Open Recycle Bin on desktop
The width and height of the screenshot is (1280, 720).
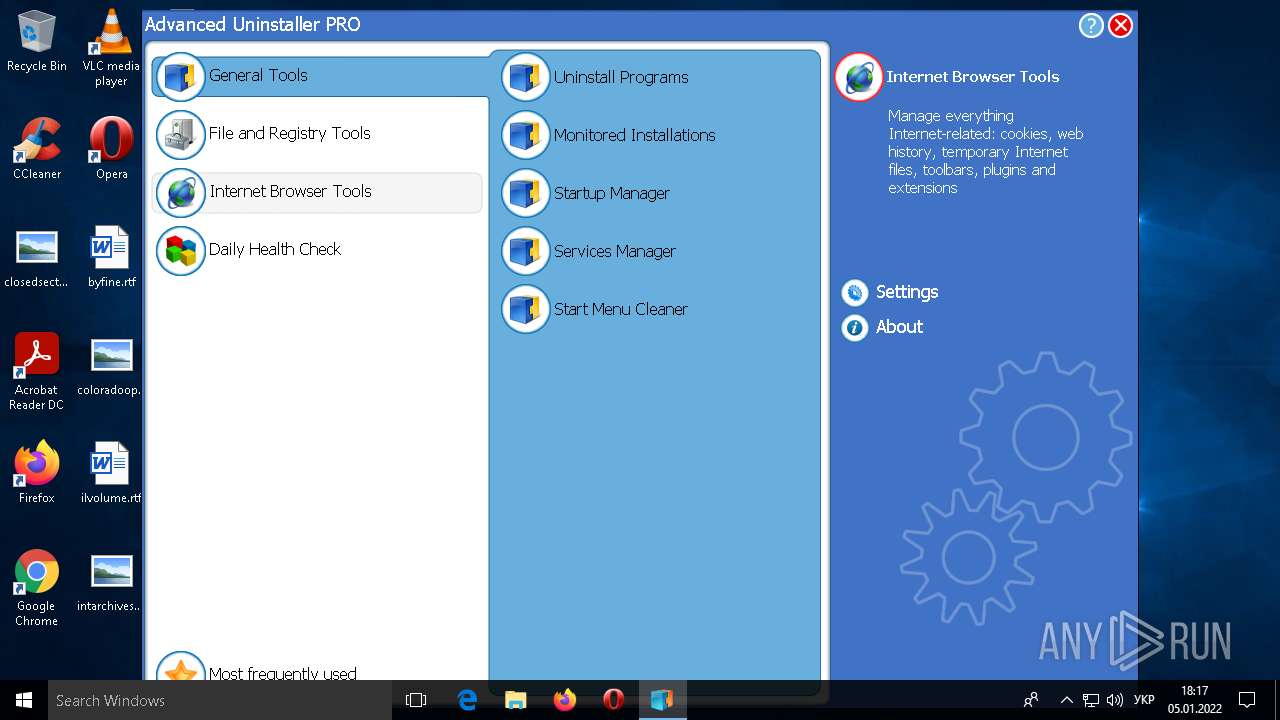click(37, 42)
